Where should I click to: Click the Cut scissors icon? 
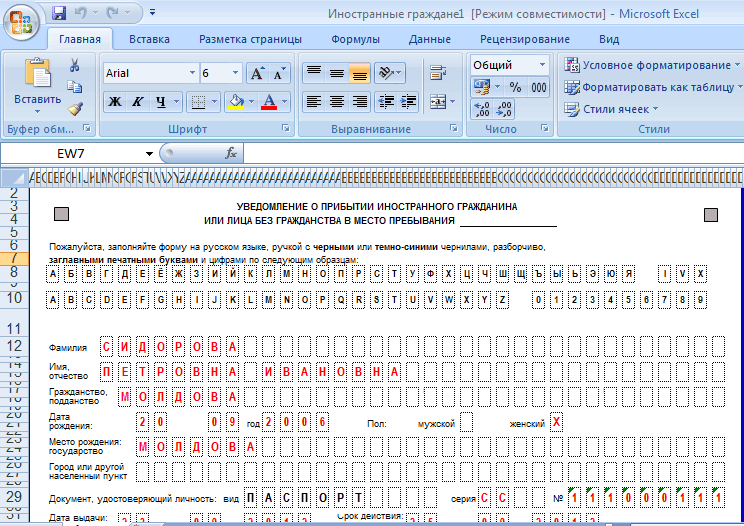click(x=75, y=65)
